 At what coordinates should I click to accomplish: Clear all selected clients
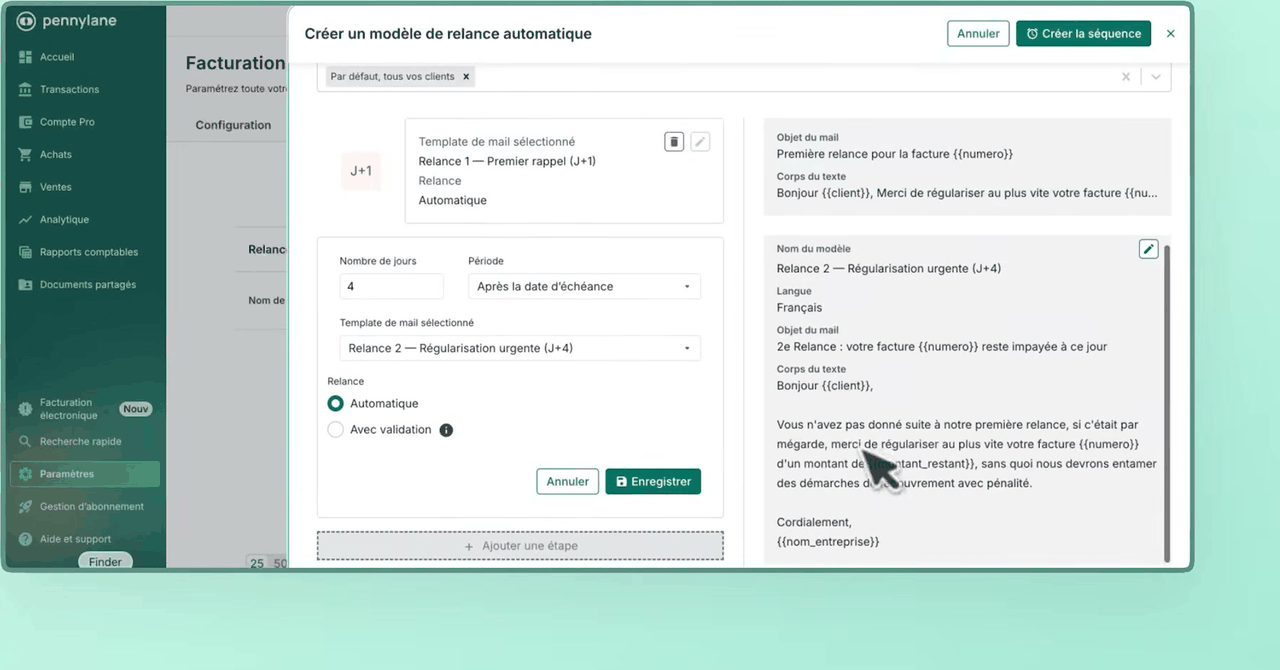click(x=1126, y=76)
